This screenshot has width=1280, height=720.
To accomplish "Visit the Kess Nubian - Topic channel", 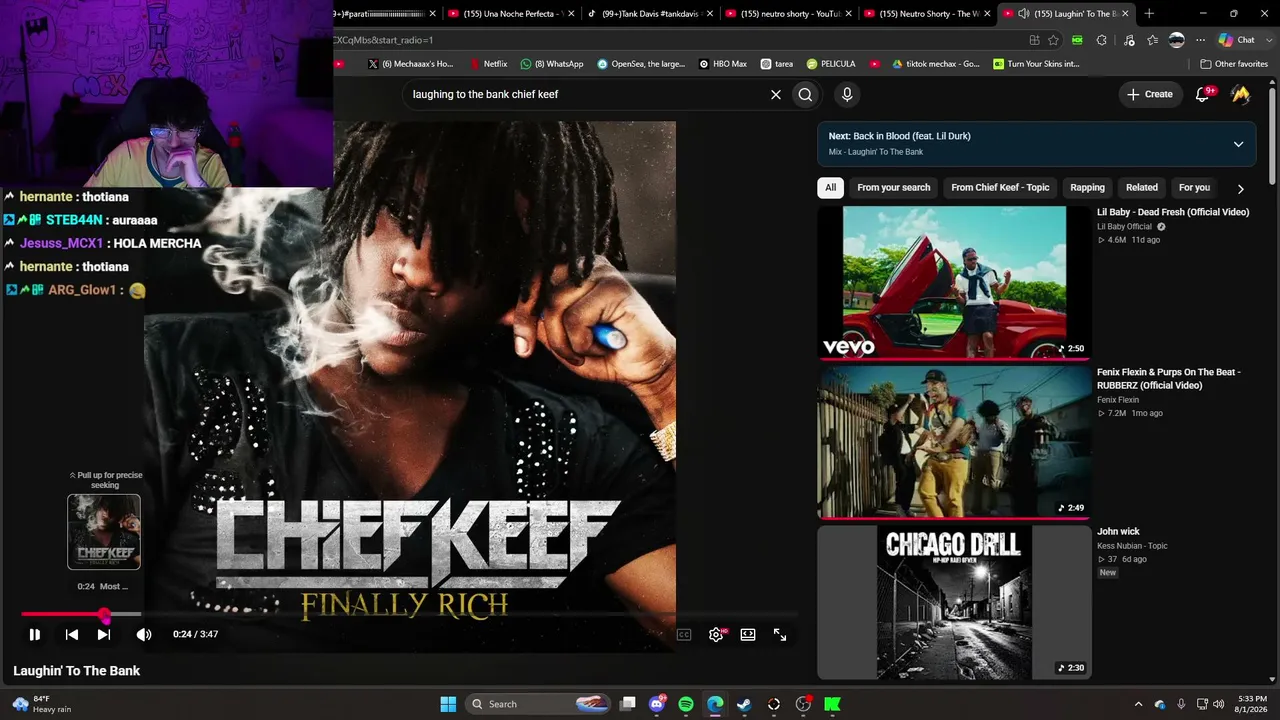I will click(1132, 546).
